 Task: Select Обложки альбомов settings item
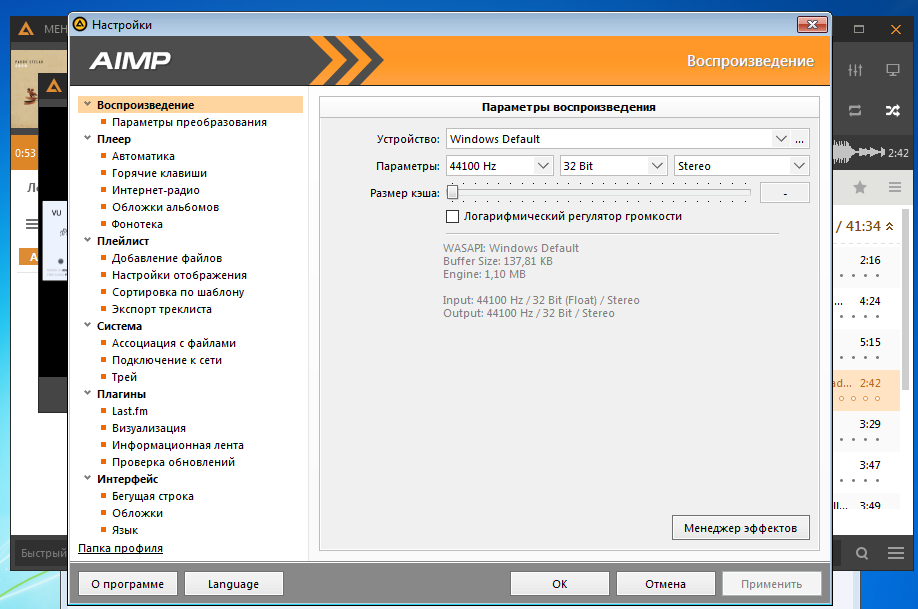click(x=166, y=207)
